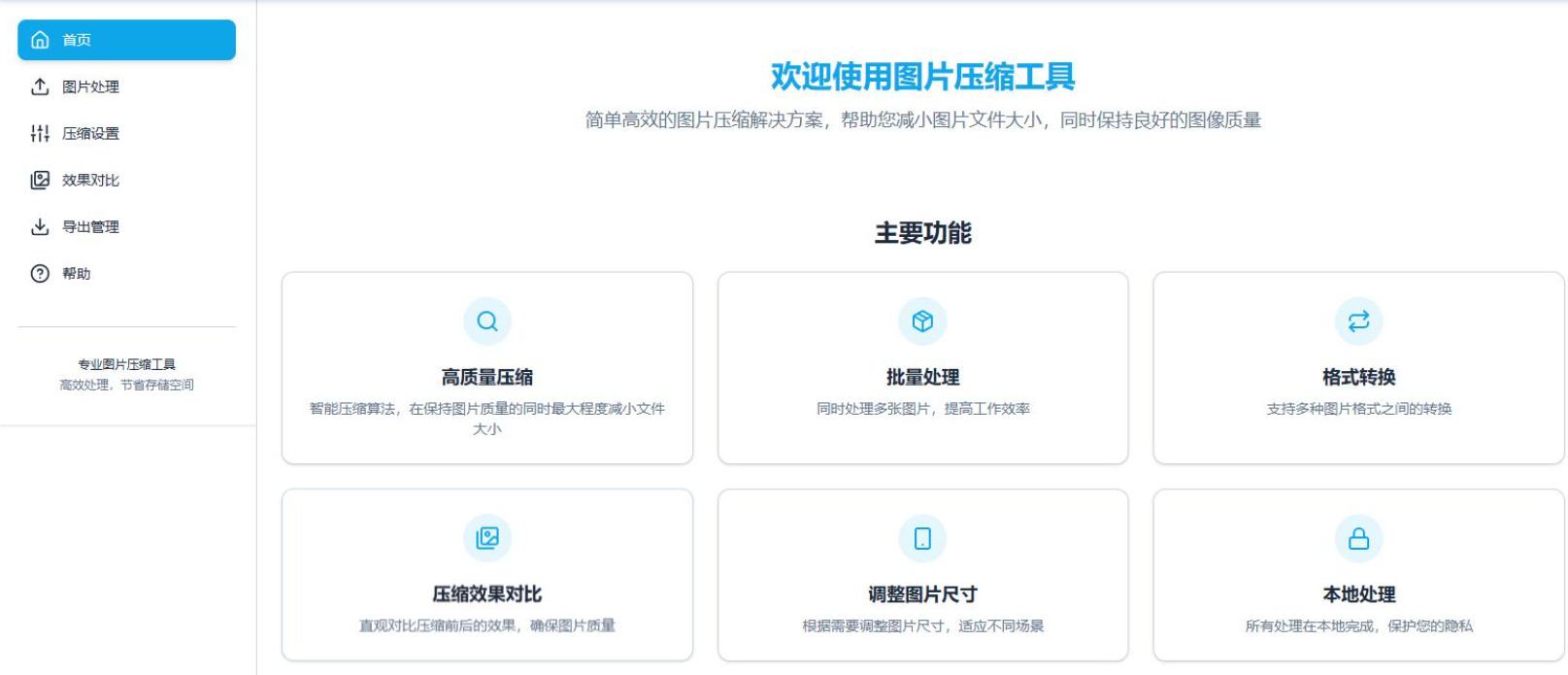
Task: Select 帮助 in the sidebar
Action: coord(126,273)
